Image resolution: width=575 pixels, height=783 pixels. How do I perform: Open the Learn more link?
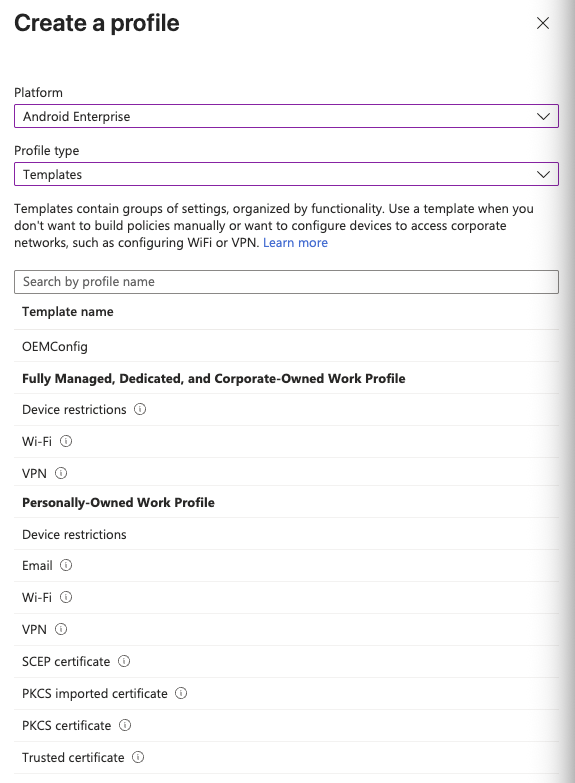pos(295,243)
